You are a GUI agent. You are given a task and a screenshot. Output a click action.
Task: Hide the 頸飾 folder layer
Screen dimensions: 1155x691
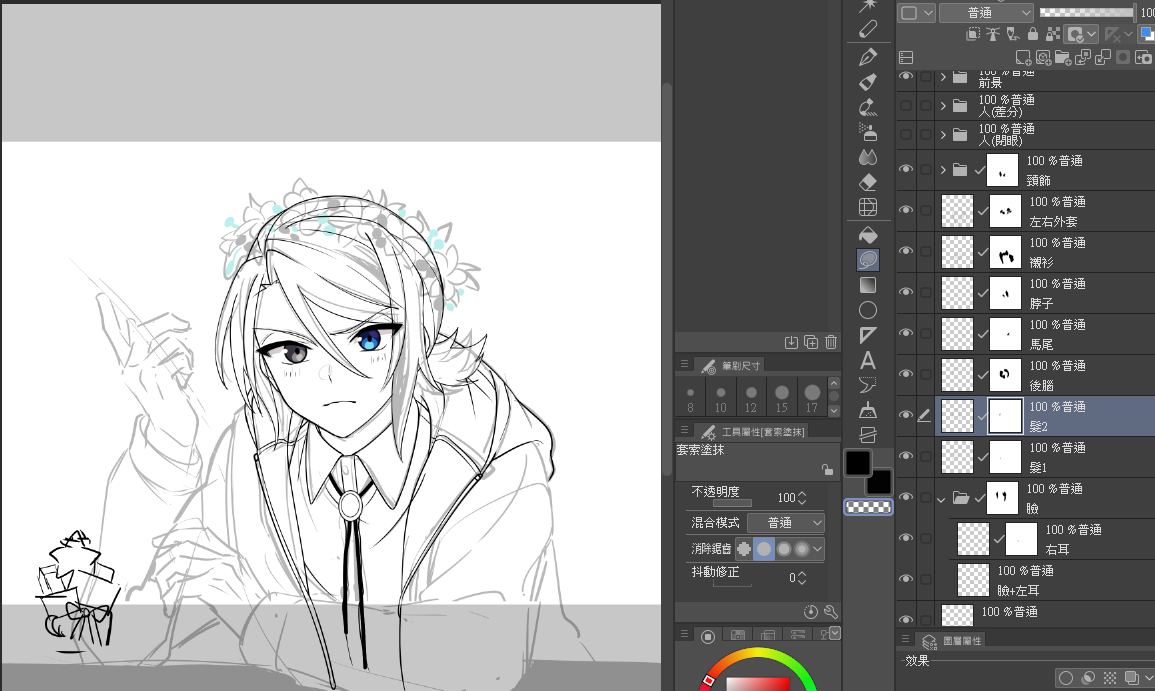tap(906, 169)
